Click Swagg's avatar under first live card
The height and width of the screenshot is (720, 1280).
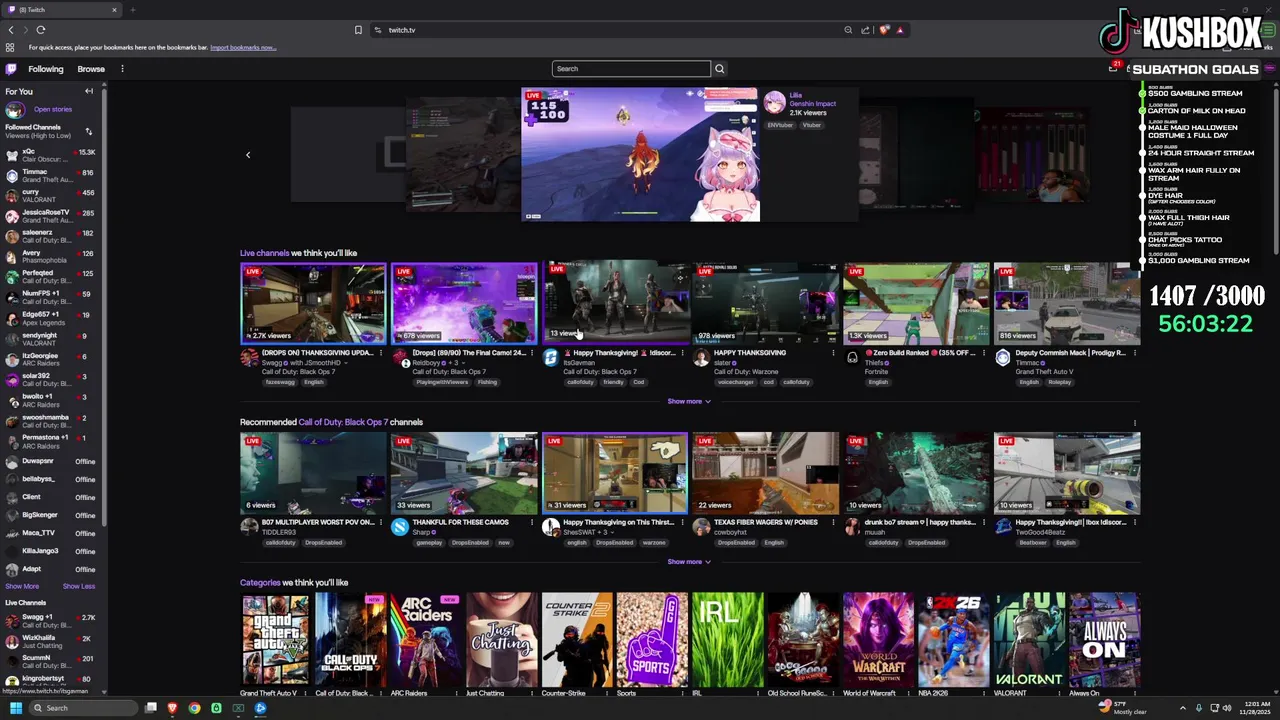[249, 358]
